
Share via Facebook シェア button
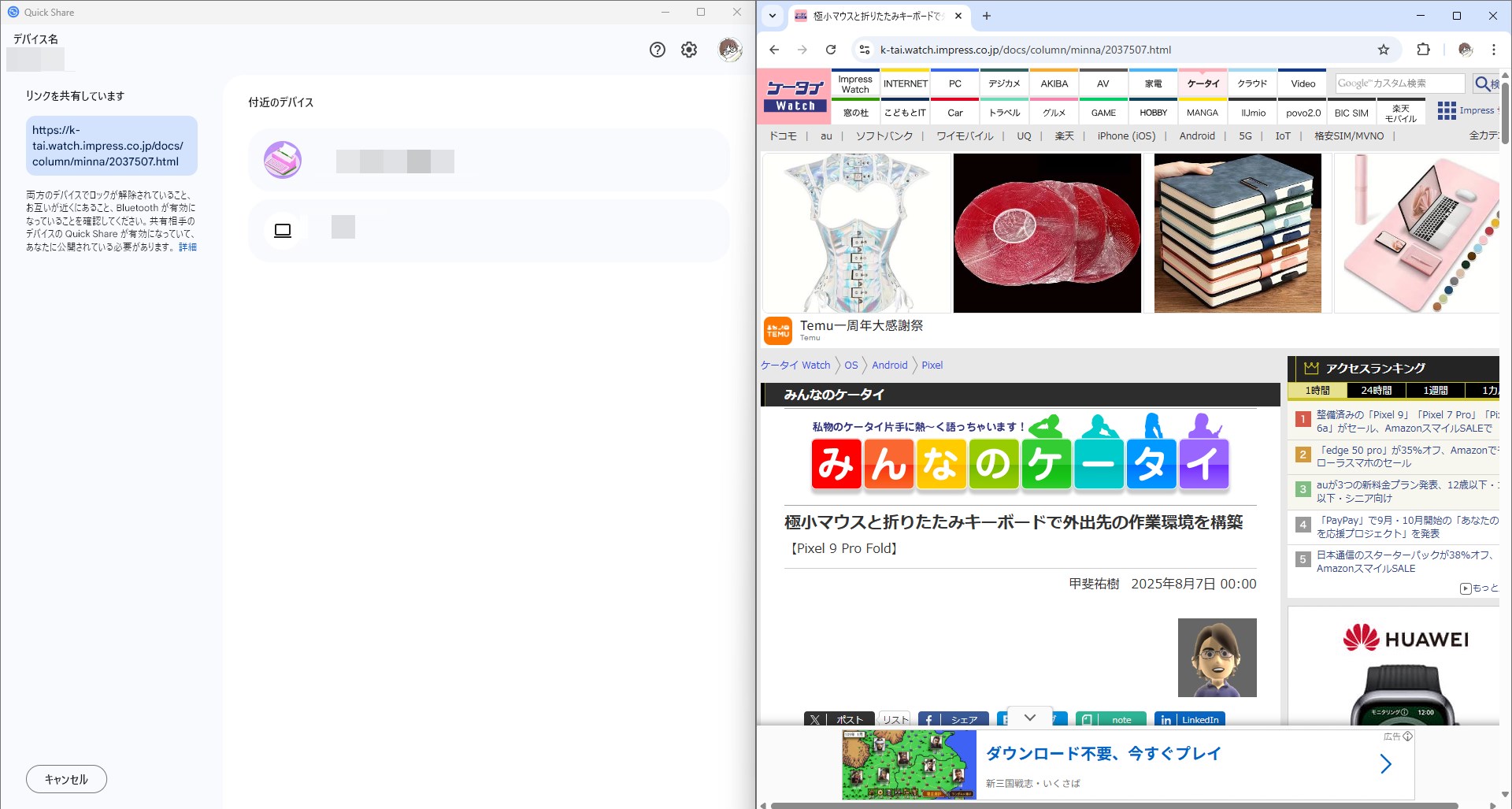click(954, 719)
